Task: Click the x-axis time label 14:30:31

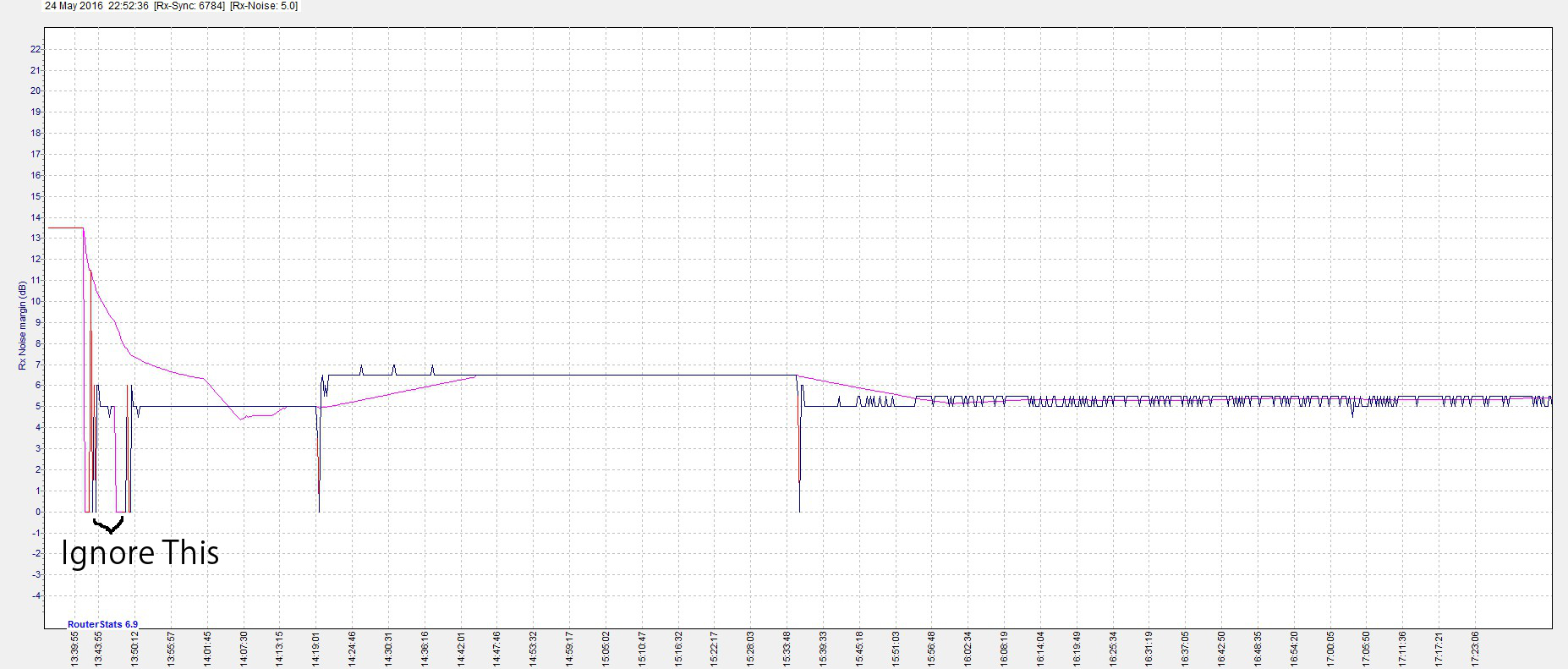Action: 389,650
